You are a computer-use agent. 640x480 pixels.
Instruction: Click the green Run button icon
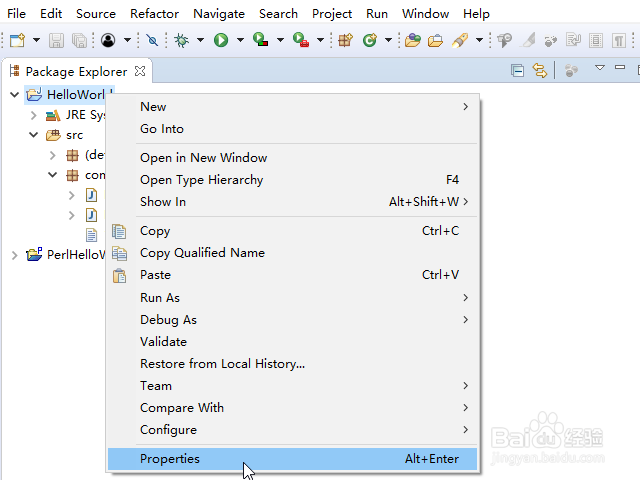(x=221, y=40)
